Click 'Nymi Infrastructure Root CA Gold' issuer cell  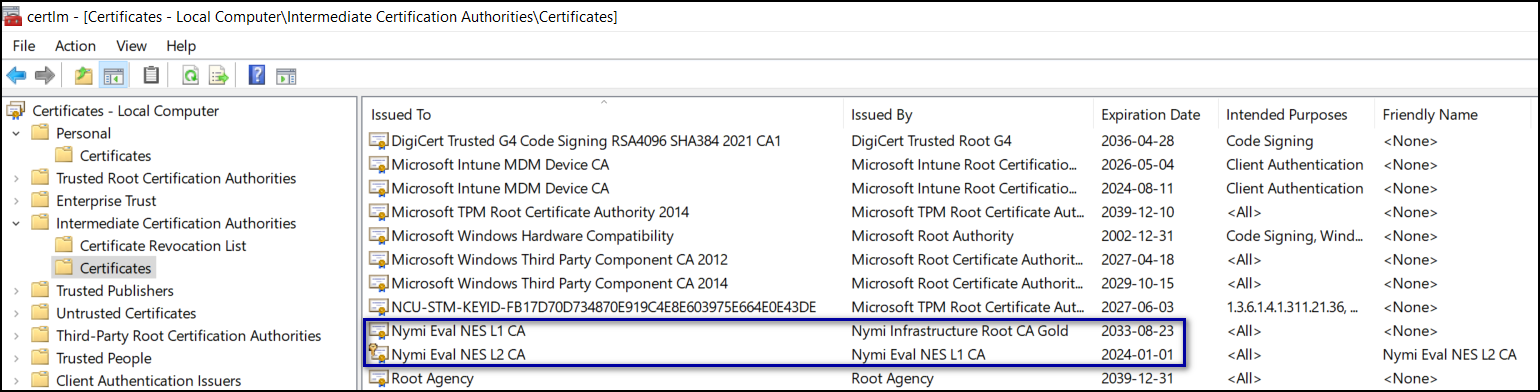pyautogui.click(x=960, y=330)
